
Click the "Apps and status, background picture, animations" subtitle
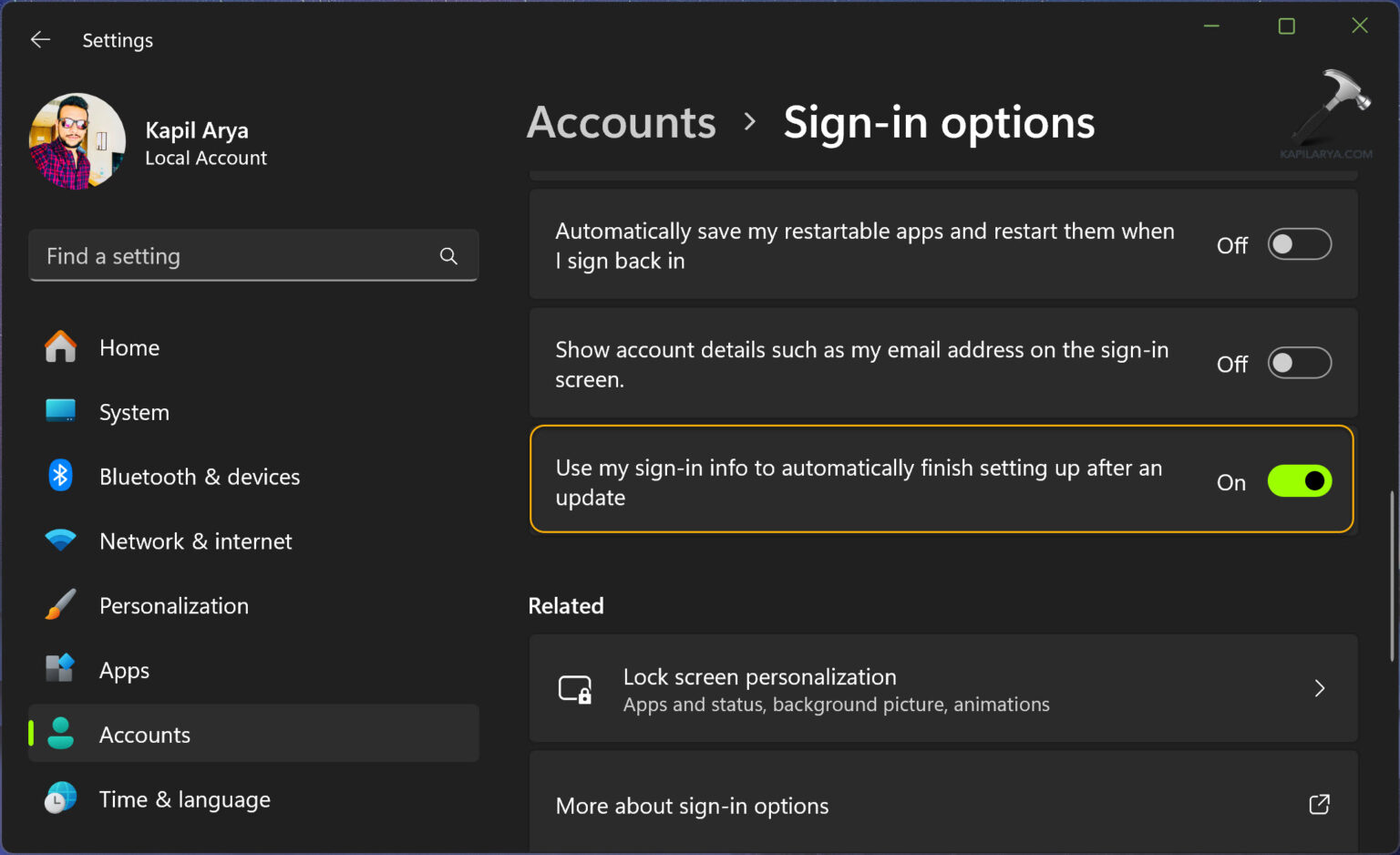click(x=837, y=705)
